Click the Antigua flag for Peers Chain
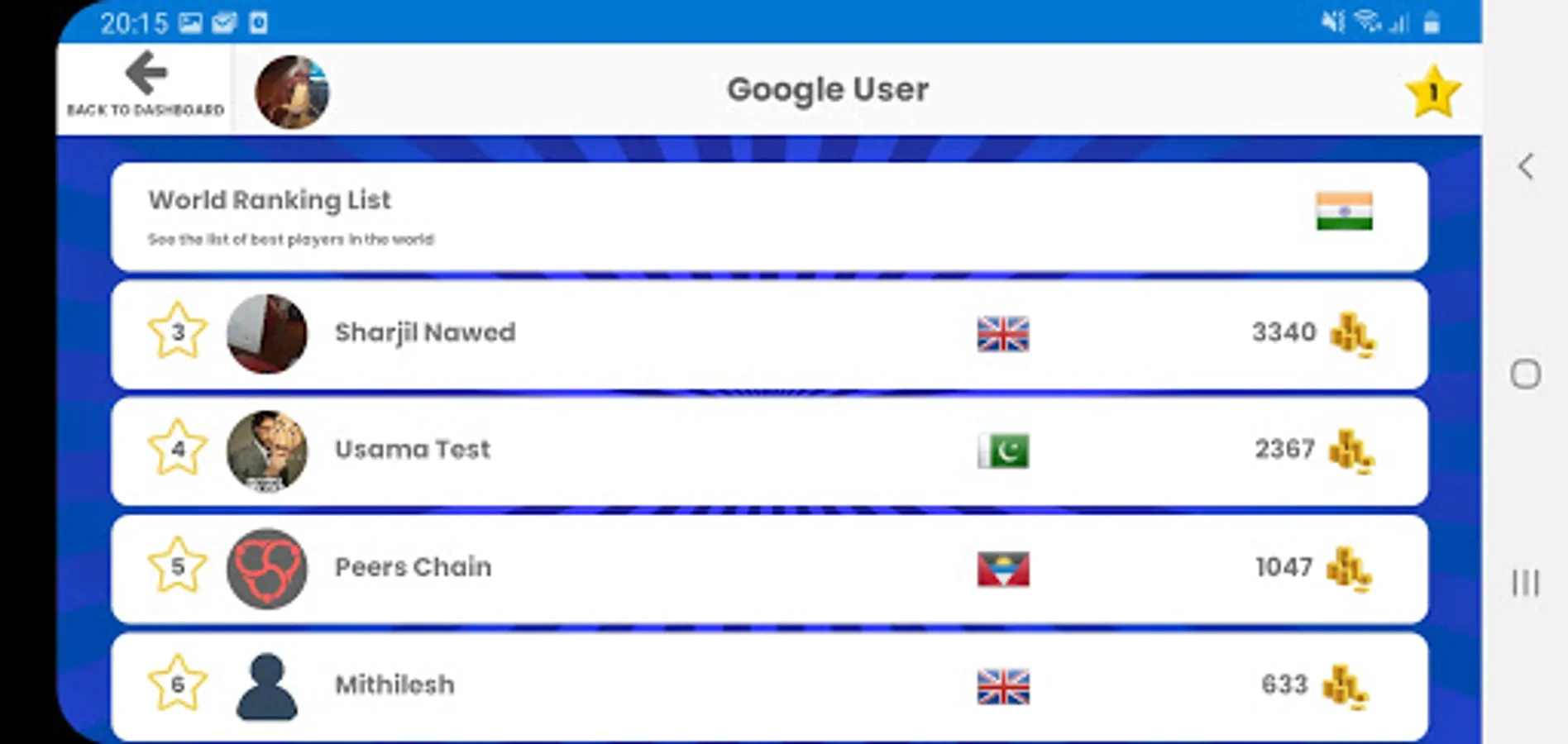Viewport: 1568px width, 744px height. point(1003,569)
